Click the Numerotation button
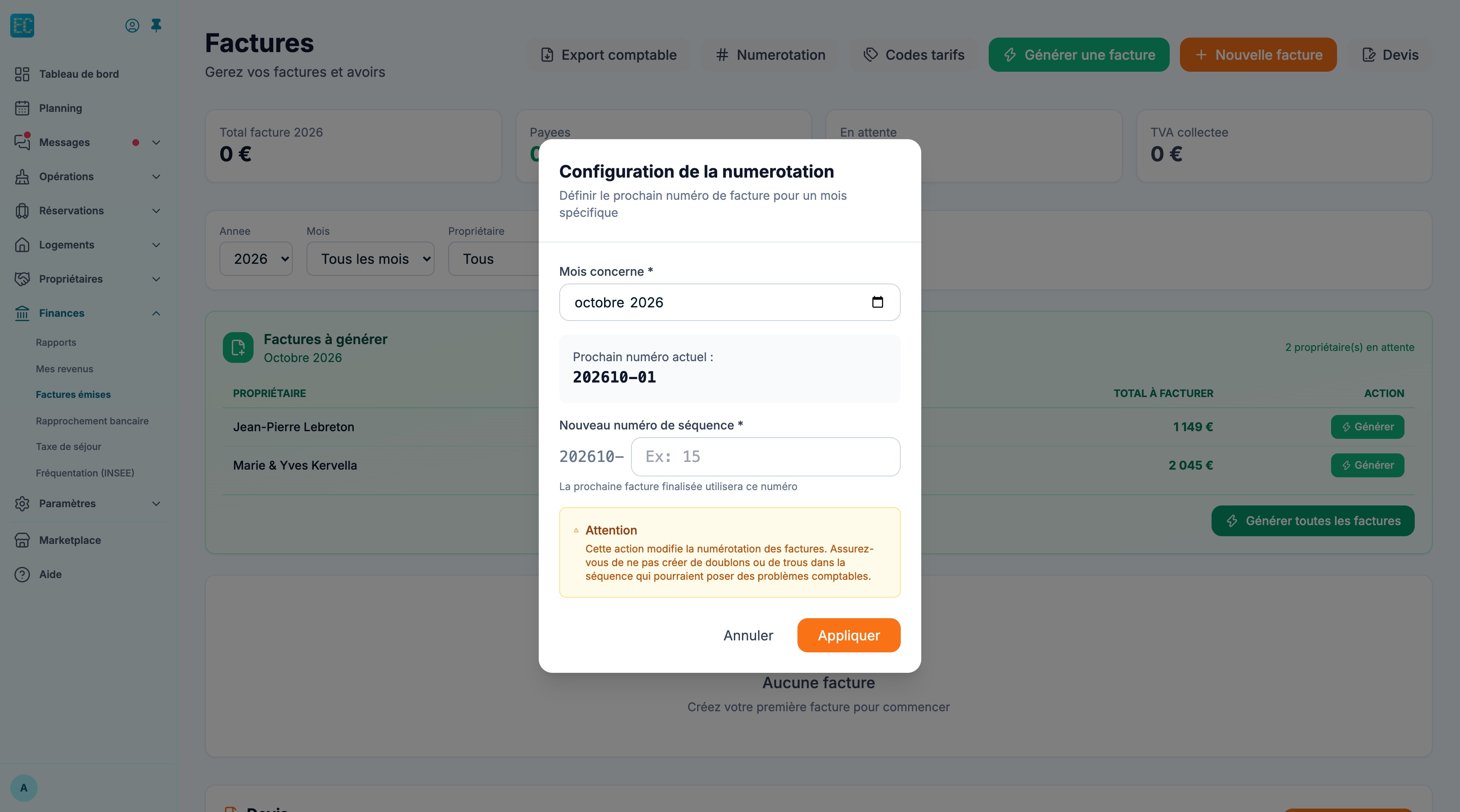This screenshot has height=812, width=1460. 771,55
